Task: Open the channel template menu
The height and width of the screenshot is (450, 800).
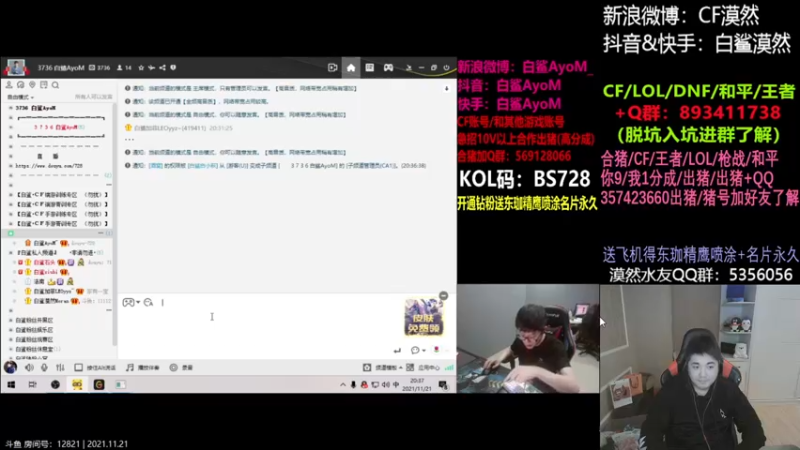Action: pos(383,367)
